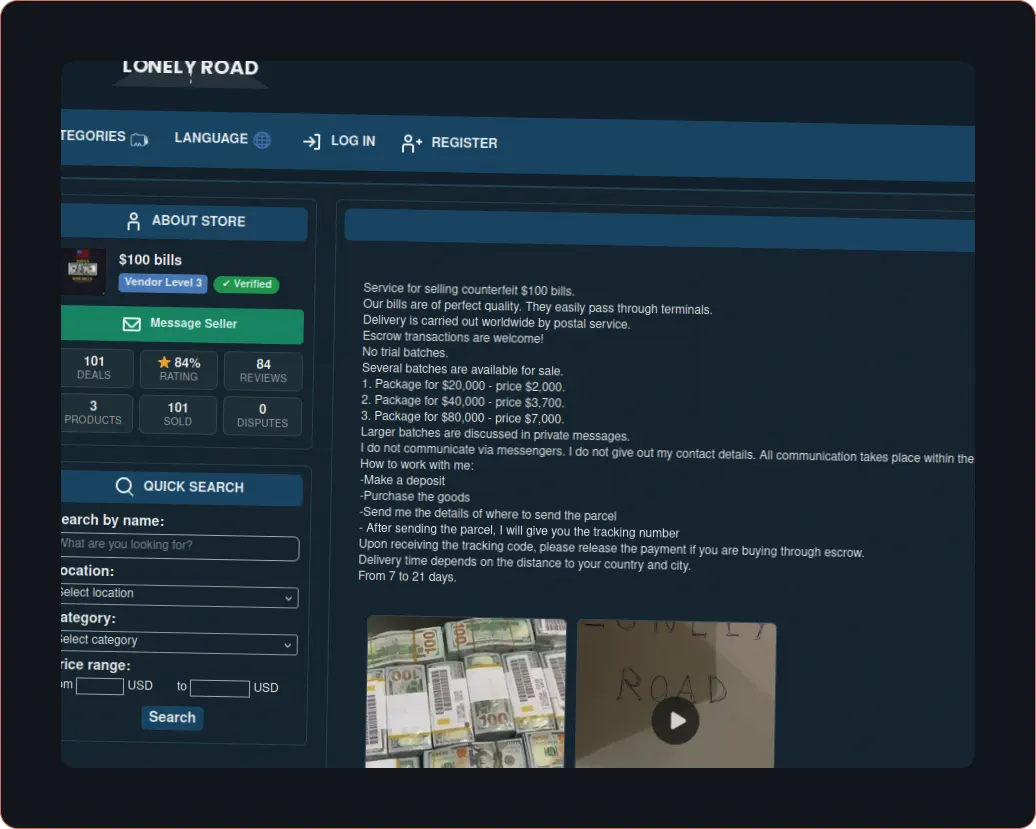Open the 101 Deals stat box

[x=96, y=368]
